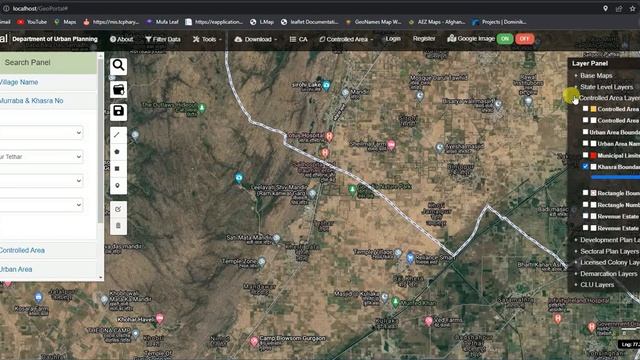The height and width of the screenshot is (360, 640).
Task: Check the Rectangle Number layer
Action: pos(585,204)
